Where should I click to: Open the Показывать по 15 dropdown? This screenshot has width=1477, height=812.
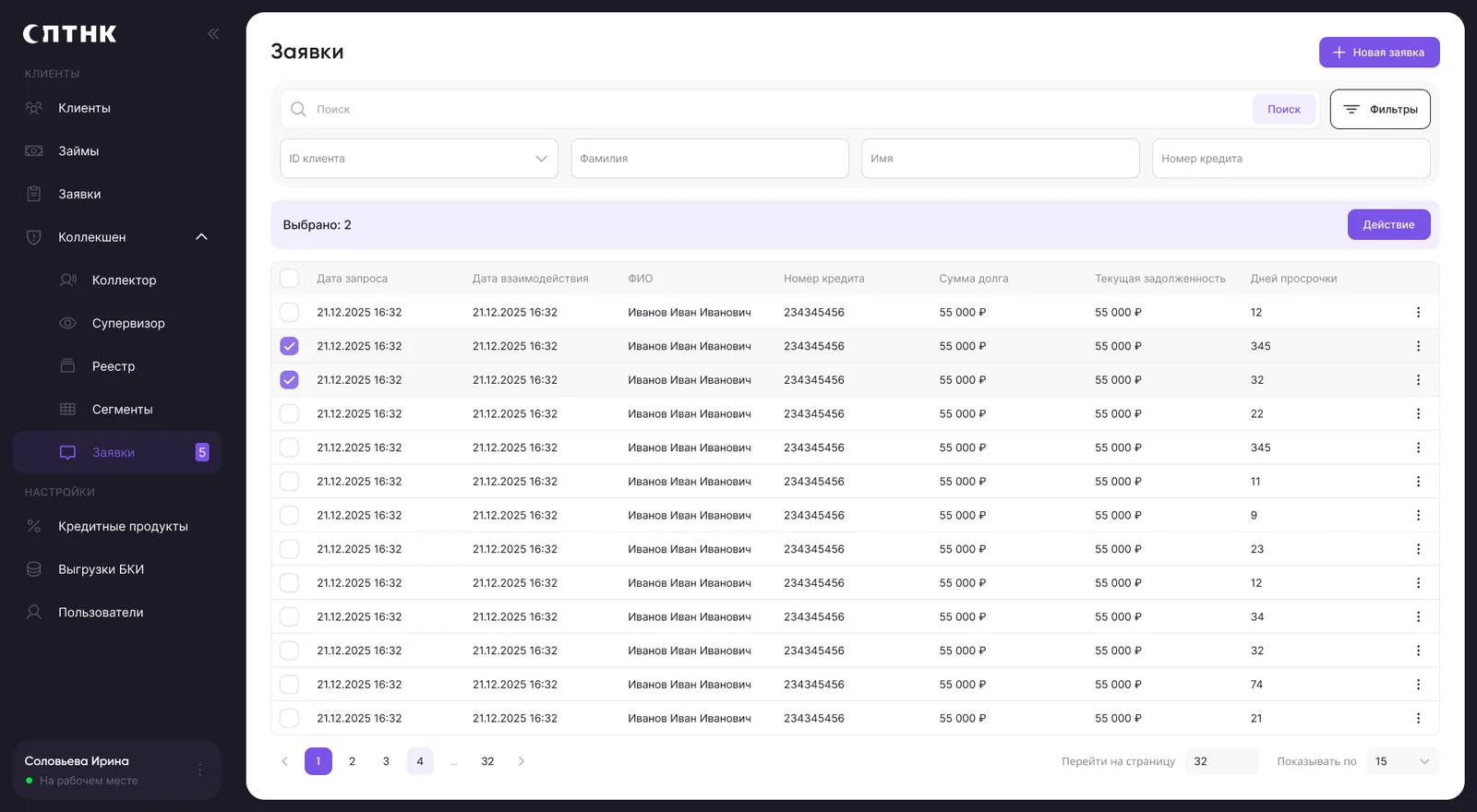click(1402, 761)
